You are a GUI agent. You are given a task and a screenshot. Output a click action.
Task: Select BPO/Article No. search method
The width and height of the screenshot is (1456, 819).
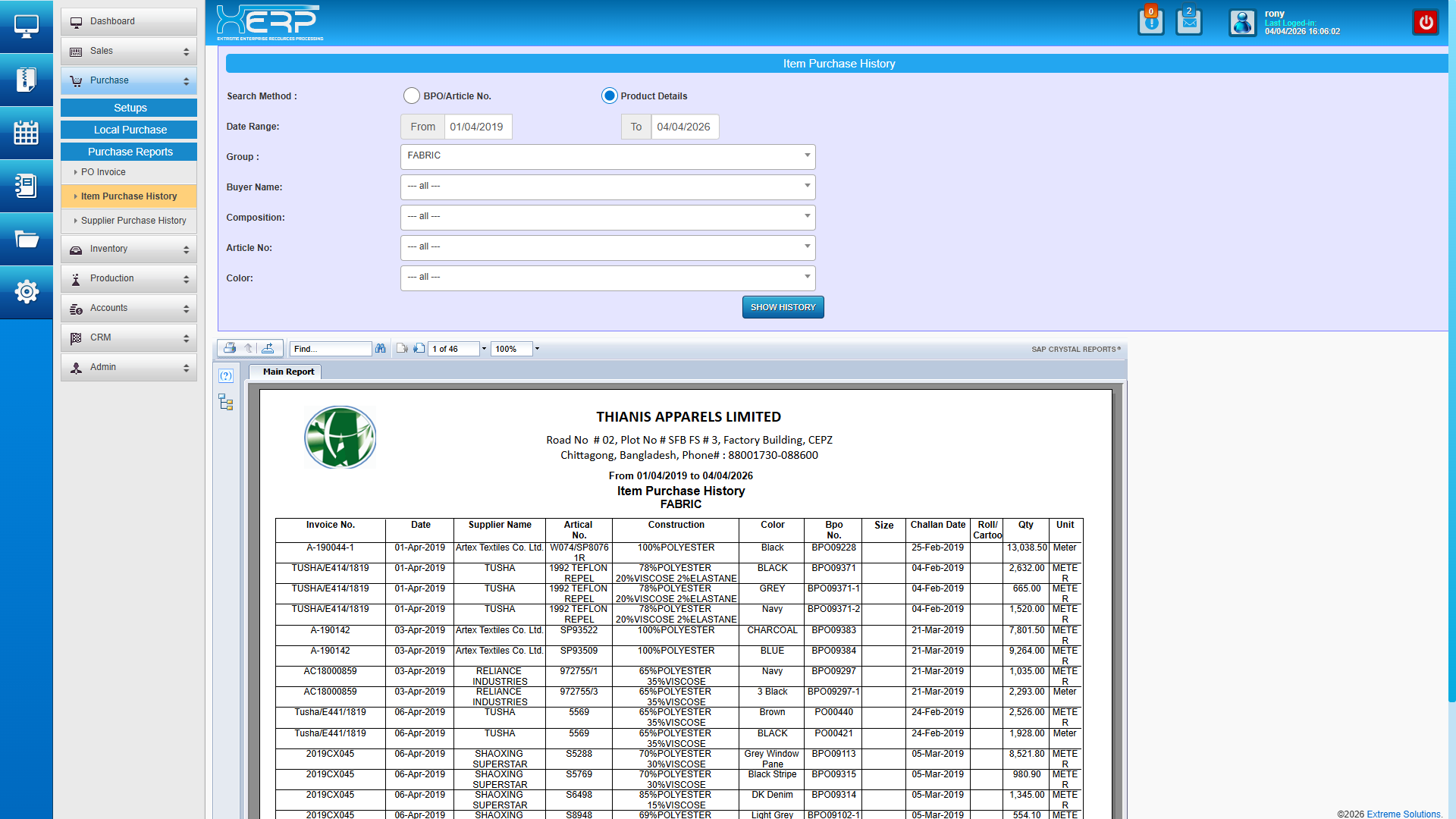411,96
